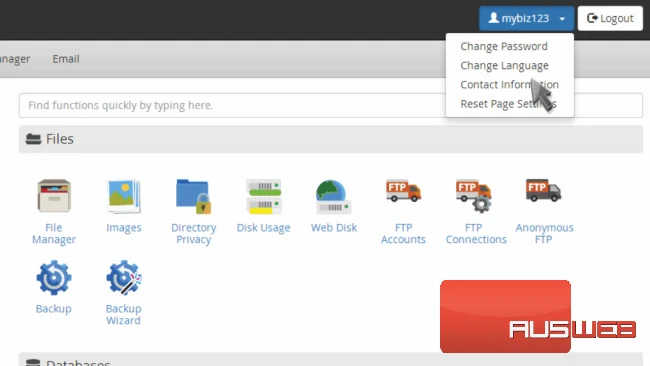
Task: Open the FTP Connections icon
Action: click(474, 196)
